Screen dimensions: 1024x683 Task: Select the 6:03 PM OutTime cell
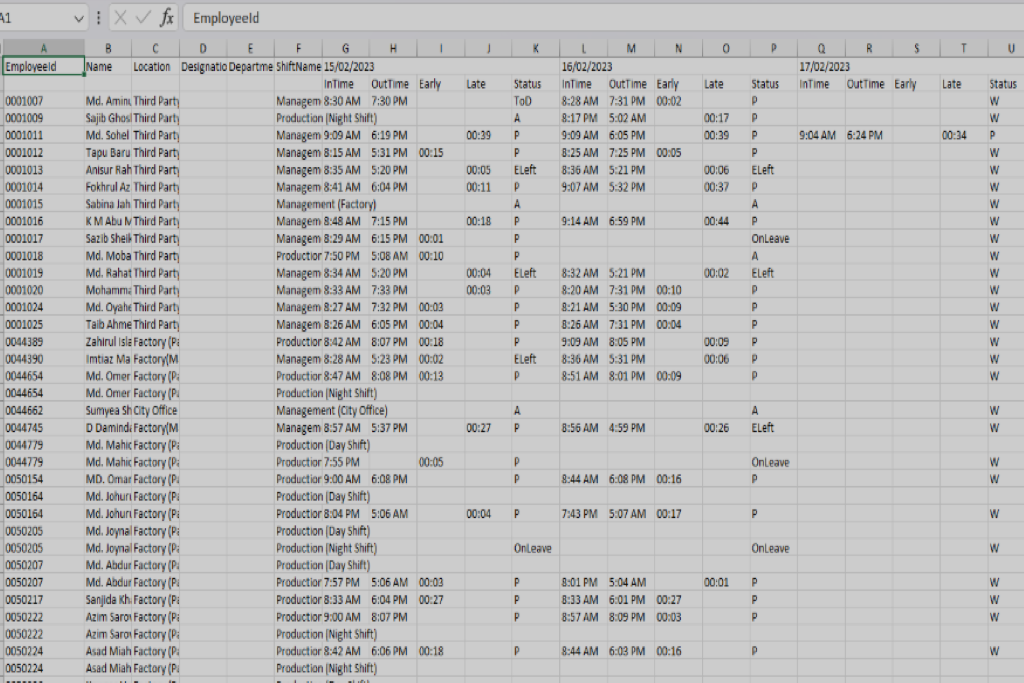(x=631, y=651)
